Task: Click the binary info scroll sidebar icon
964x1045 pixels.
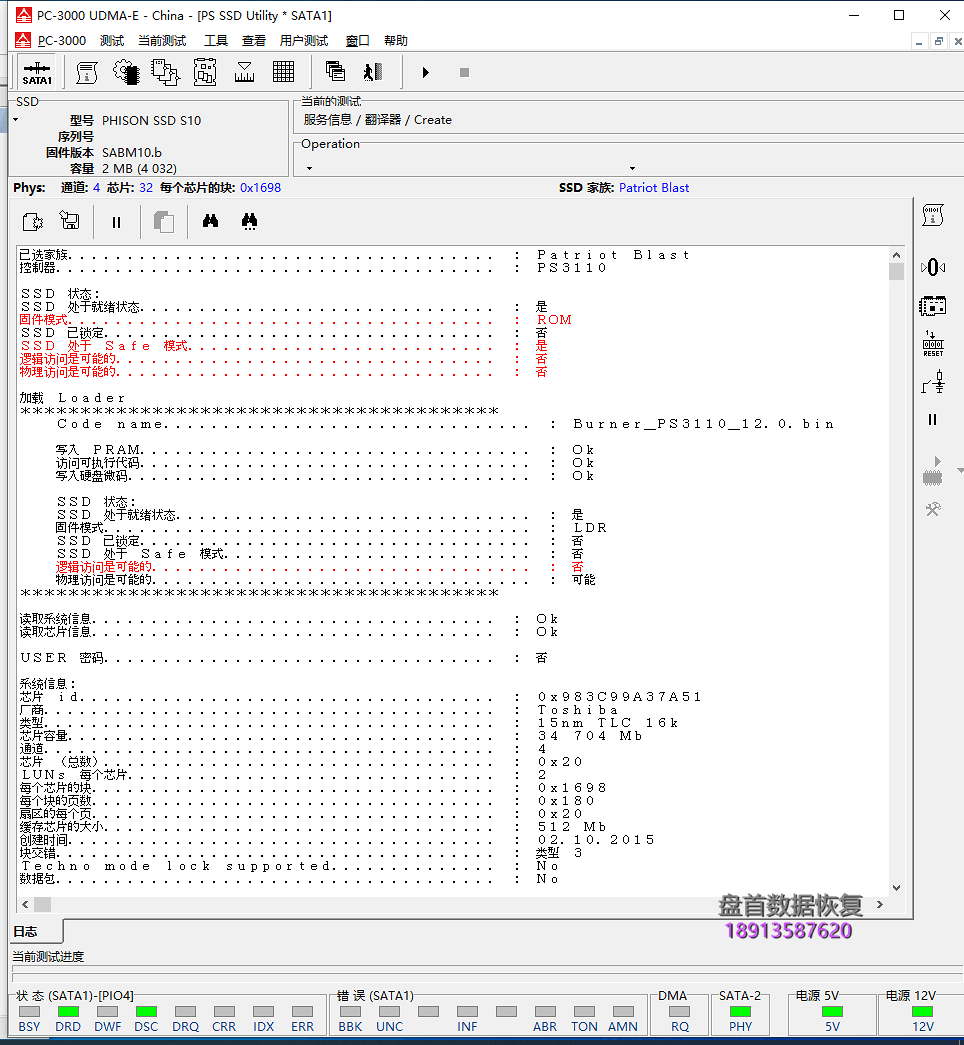Action: pyautogui.click(x=933, y=215)
